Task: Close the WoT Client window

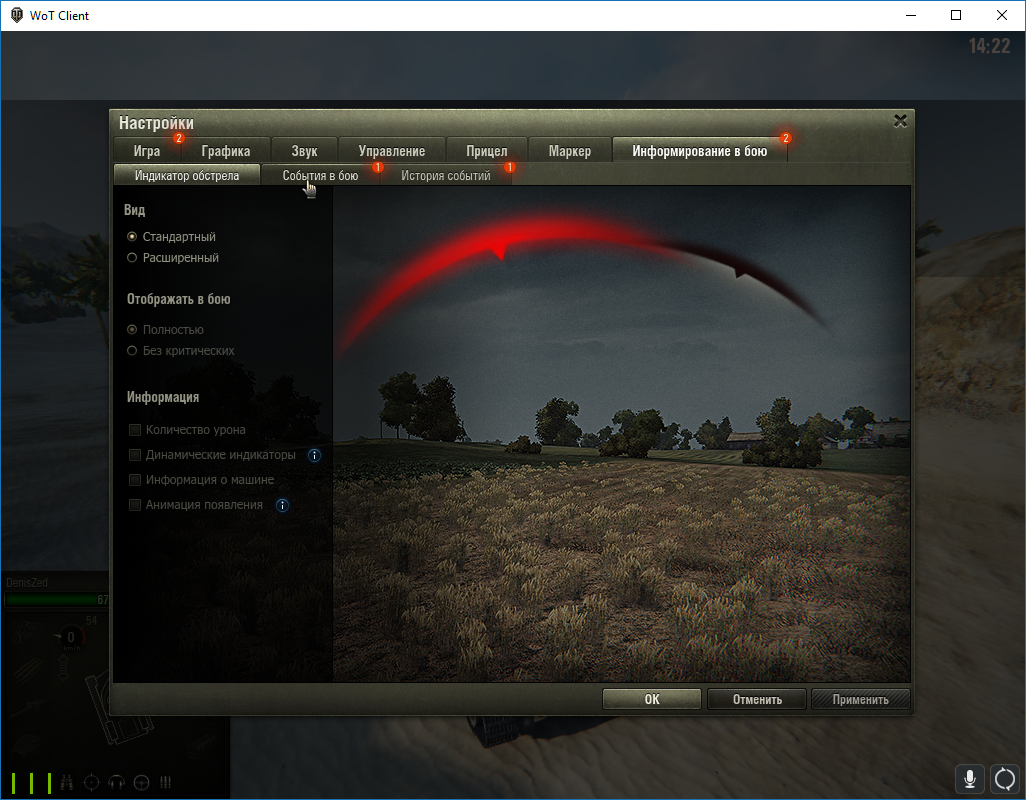Action: [1002, 15]
